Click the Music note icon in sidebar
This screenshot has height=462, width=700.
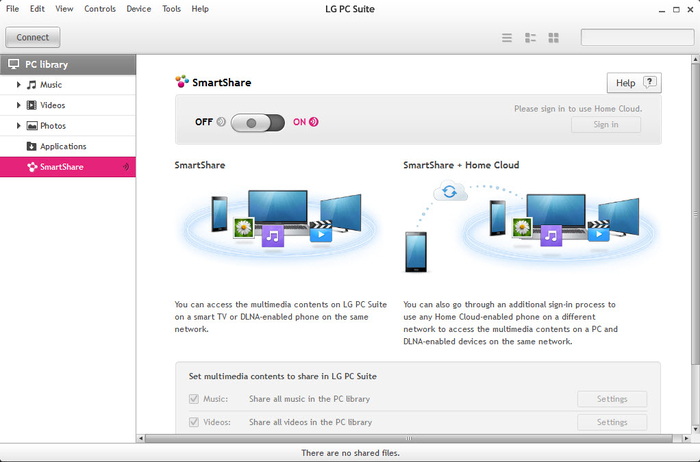point(31,84)
